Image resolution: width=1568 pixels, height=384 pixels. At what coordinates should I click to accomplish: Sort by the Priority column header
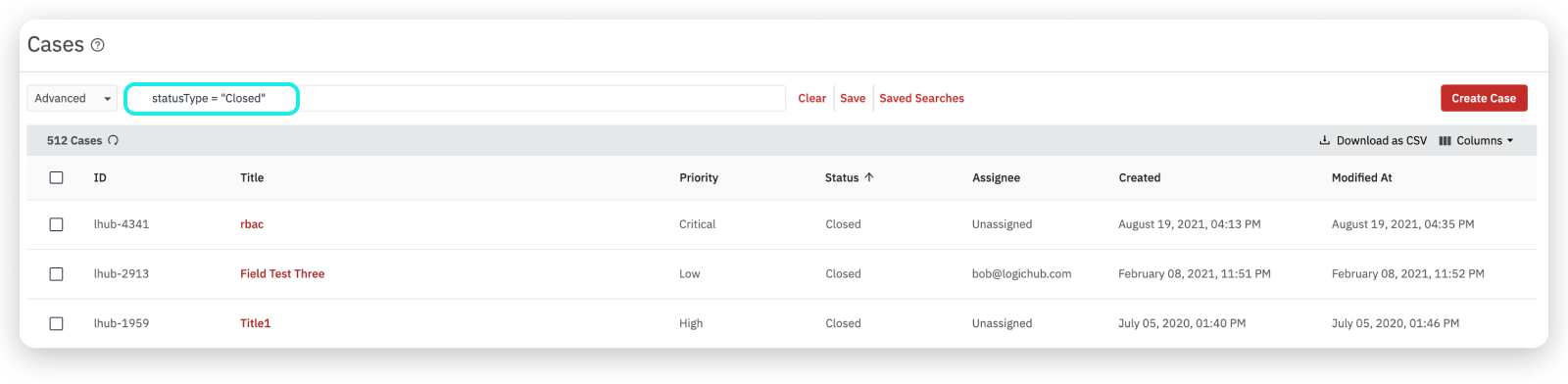tap(699, 177)
